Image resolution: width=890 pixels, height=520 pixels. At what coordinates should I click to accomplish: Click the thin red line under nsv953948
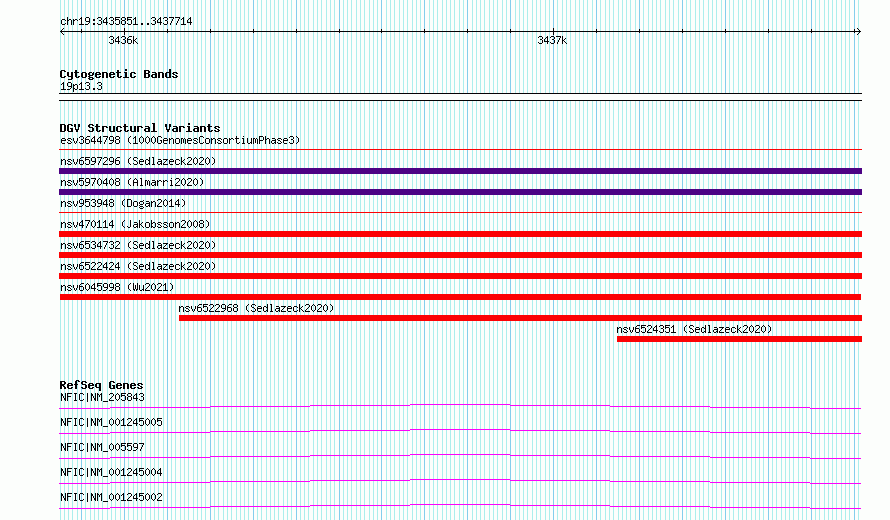coord(460,213)
